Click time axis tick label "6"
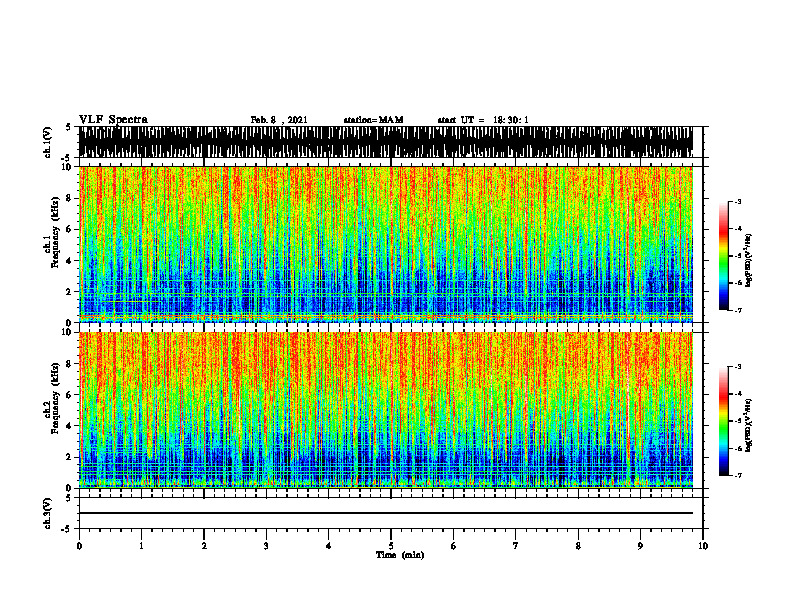 click(454, 546)
